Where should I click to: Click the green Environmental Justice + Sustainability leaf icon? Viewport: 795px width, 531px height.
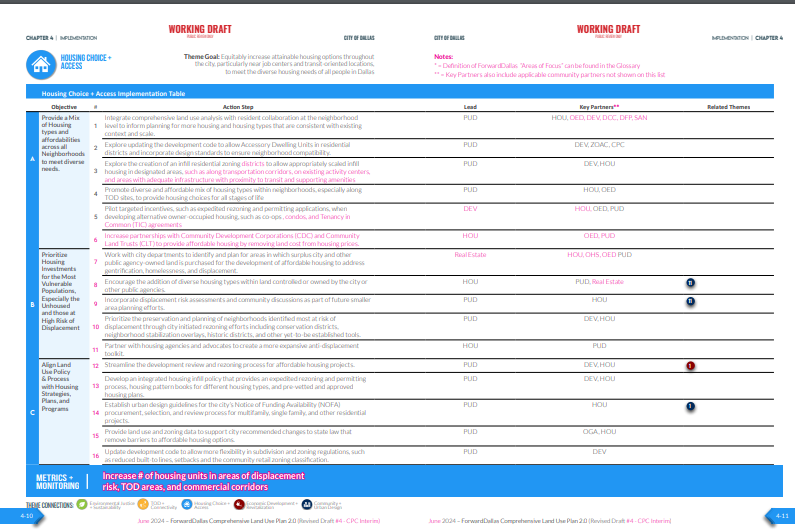coord(82,505)
